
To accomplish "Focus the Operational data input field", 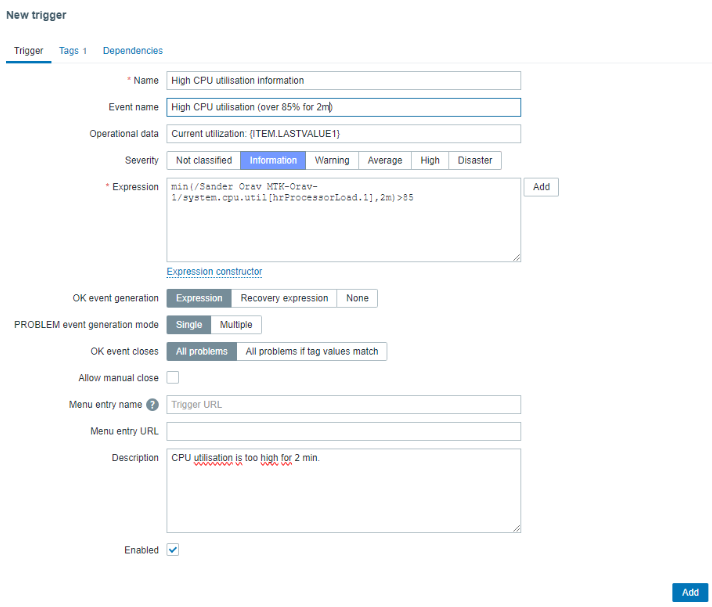I will (x=343, y=134).
